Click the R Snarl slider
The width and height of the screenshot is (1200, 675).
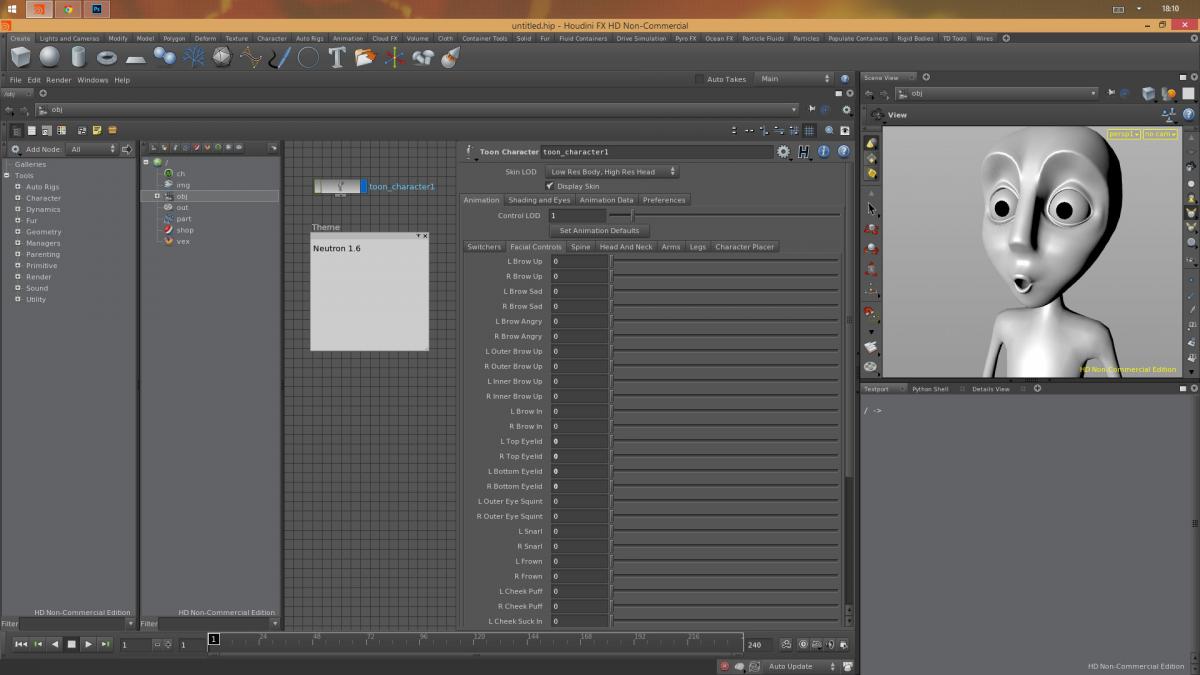coord(726,546)
